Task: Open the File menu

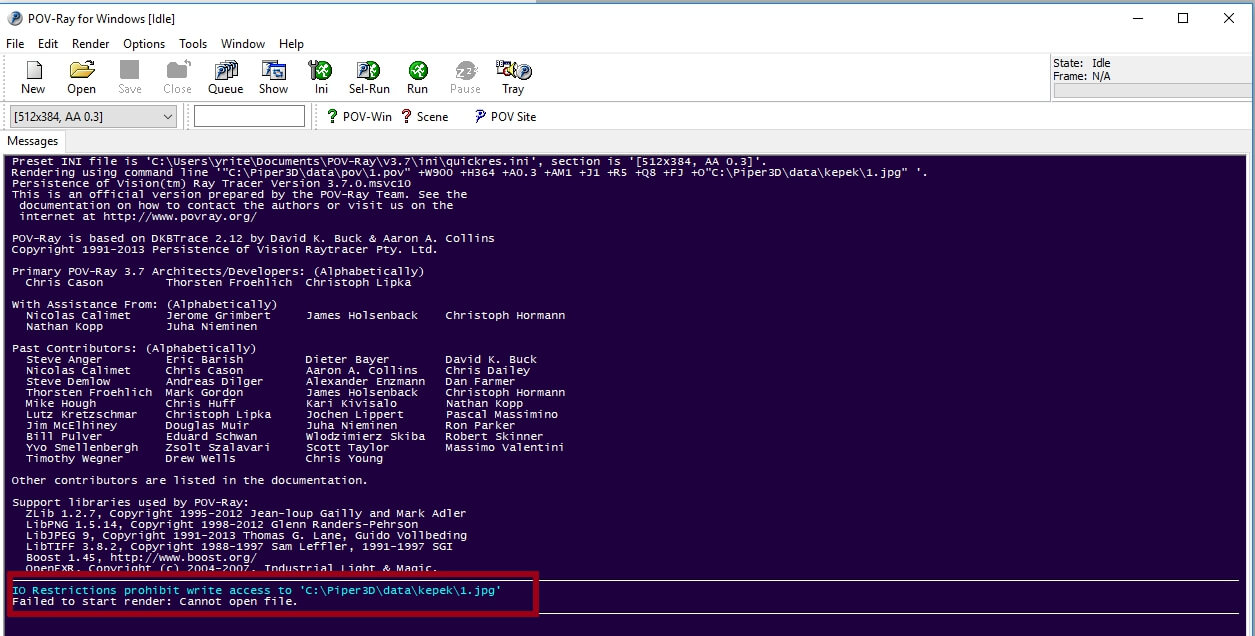Action: click(15, 44)
